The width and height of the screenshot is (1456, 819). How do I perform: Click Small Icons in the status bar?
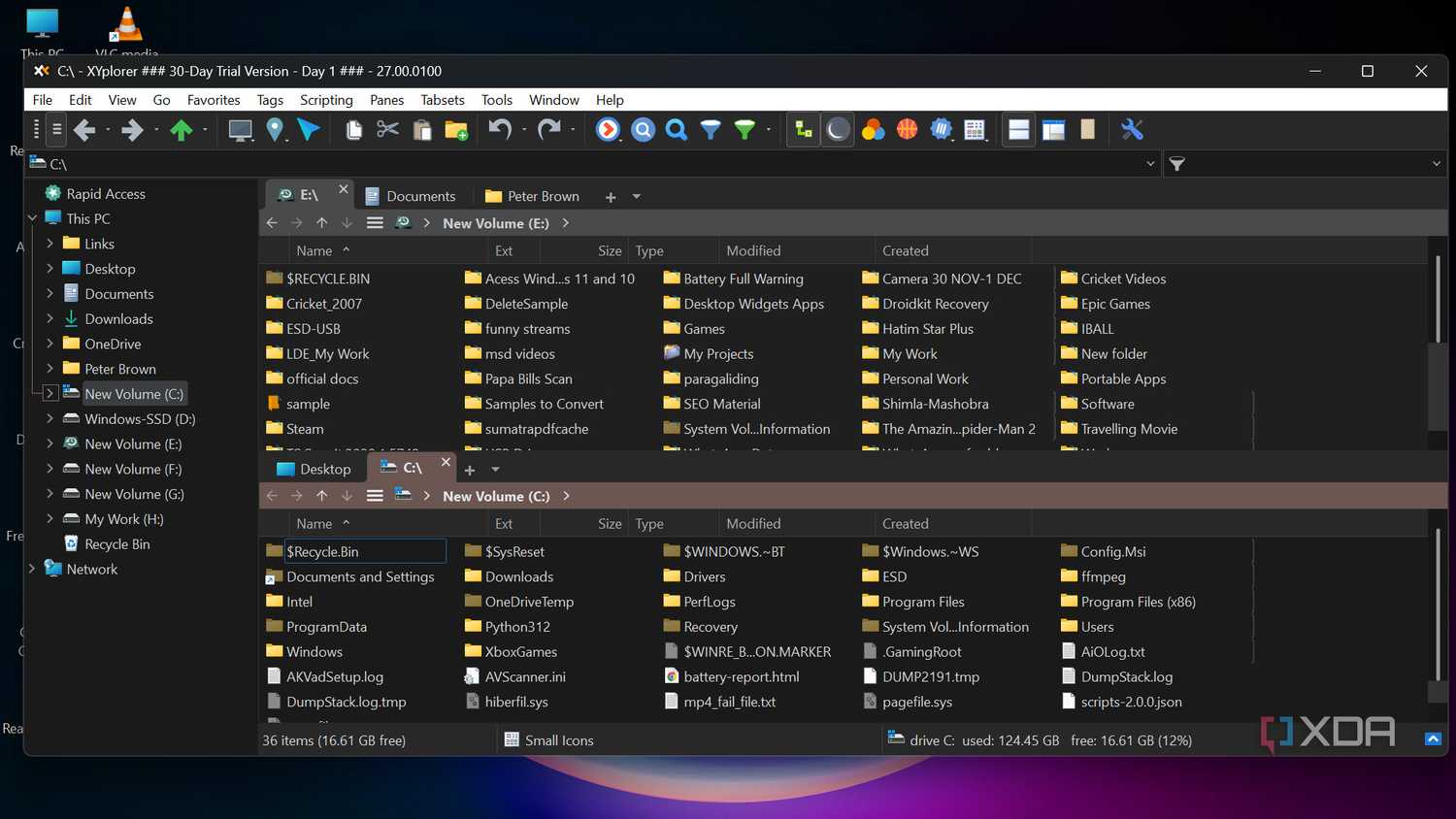[559, 739]
